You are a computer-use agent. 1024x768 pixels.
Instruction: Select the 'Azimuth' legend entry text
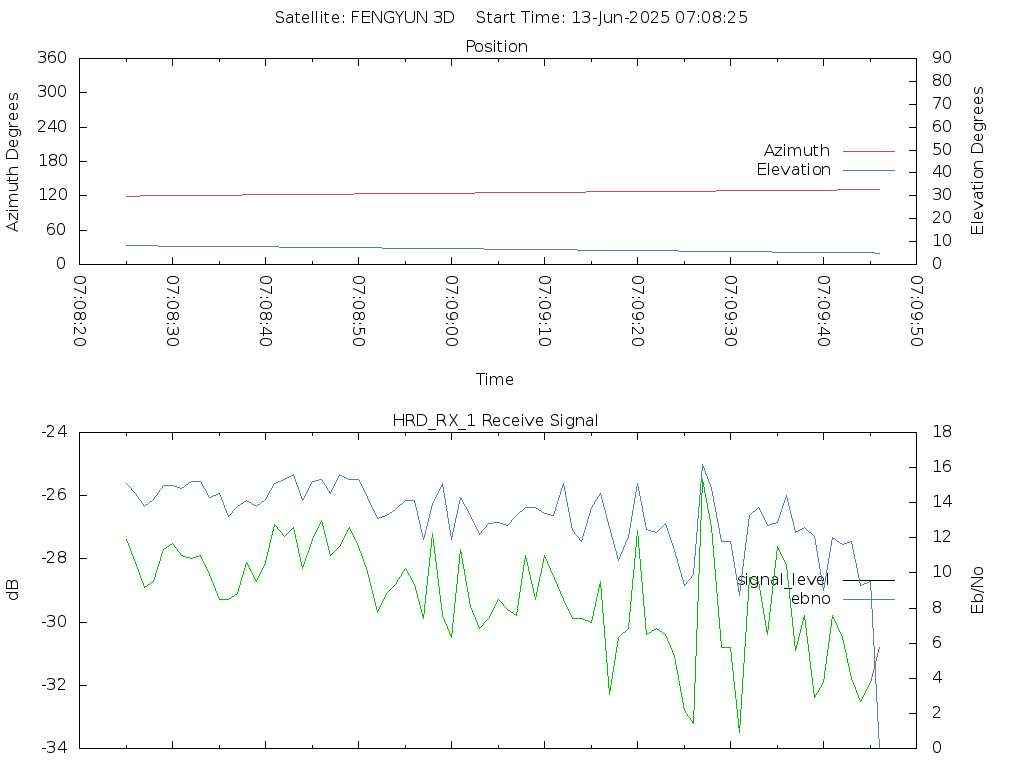[797, 151]
